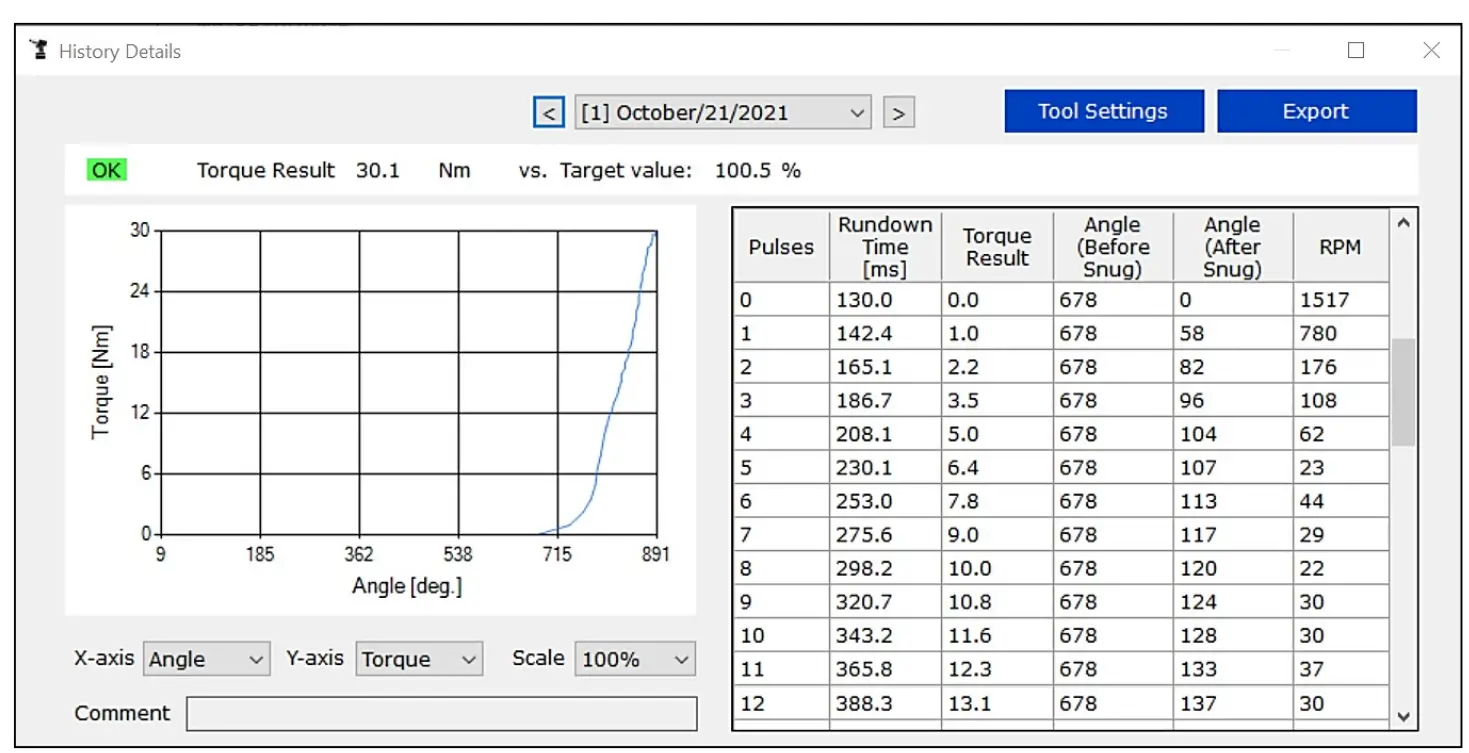The width and height of the screenshot is (1469, 753).
Task: Click the Pulses cell for pulse row 7
Action: (x=781, y=535)
